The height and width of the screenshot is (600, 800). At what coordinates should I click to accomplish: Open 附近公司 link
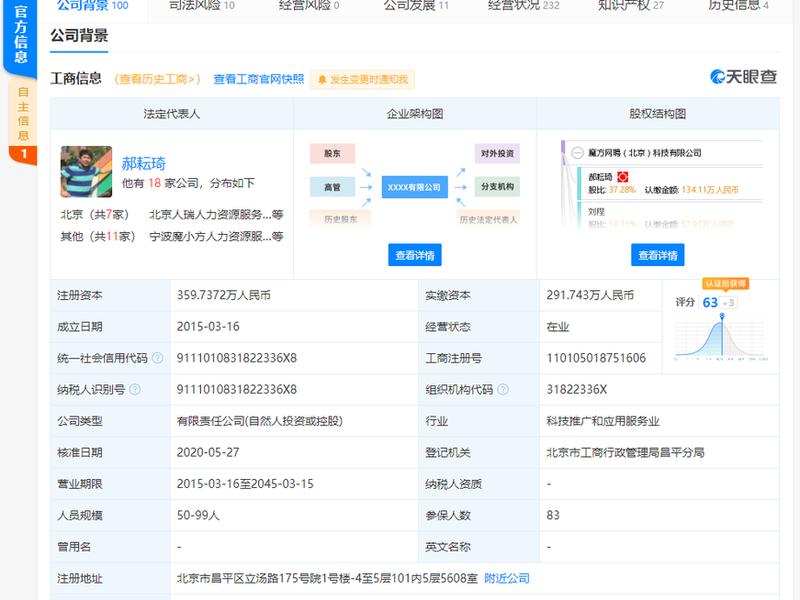pos(507,578)
